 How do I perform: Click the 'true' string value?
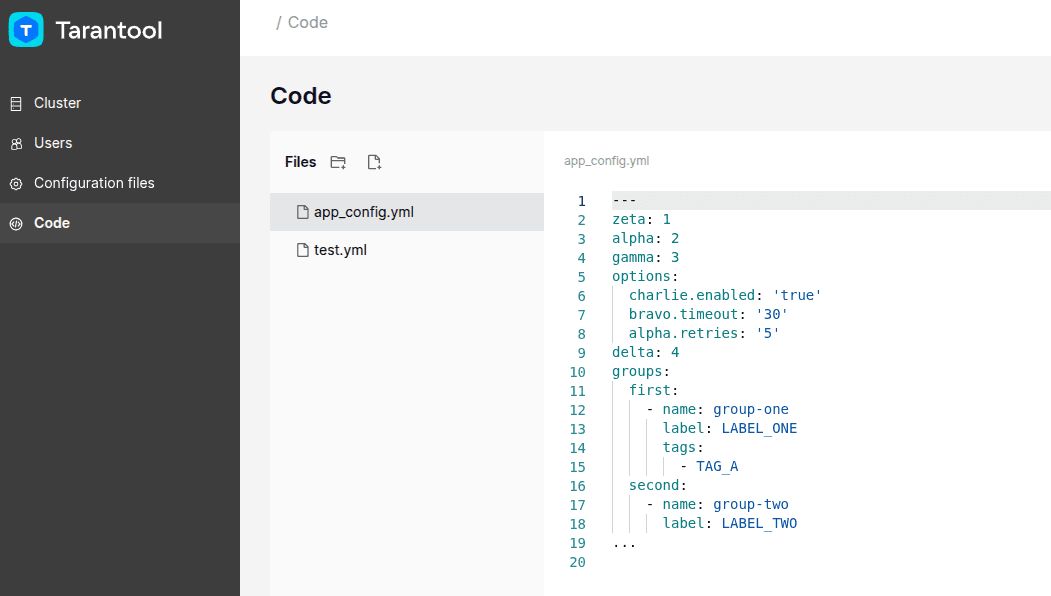point(797,296)
